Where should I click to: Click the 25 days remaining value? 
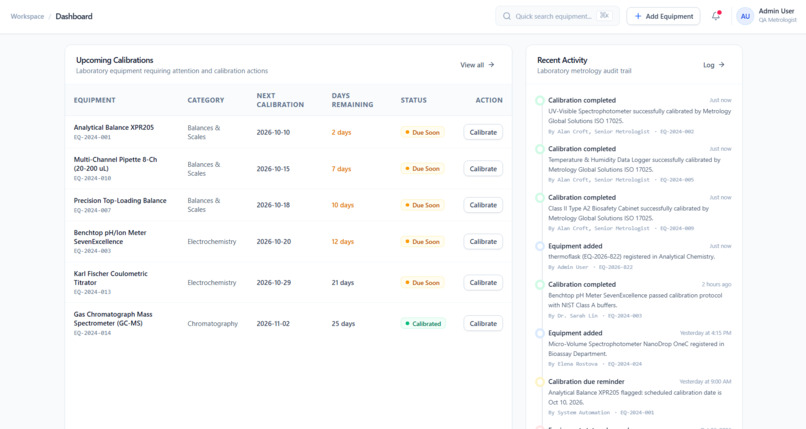pyautogui.click(x=343, y=324)
